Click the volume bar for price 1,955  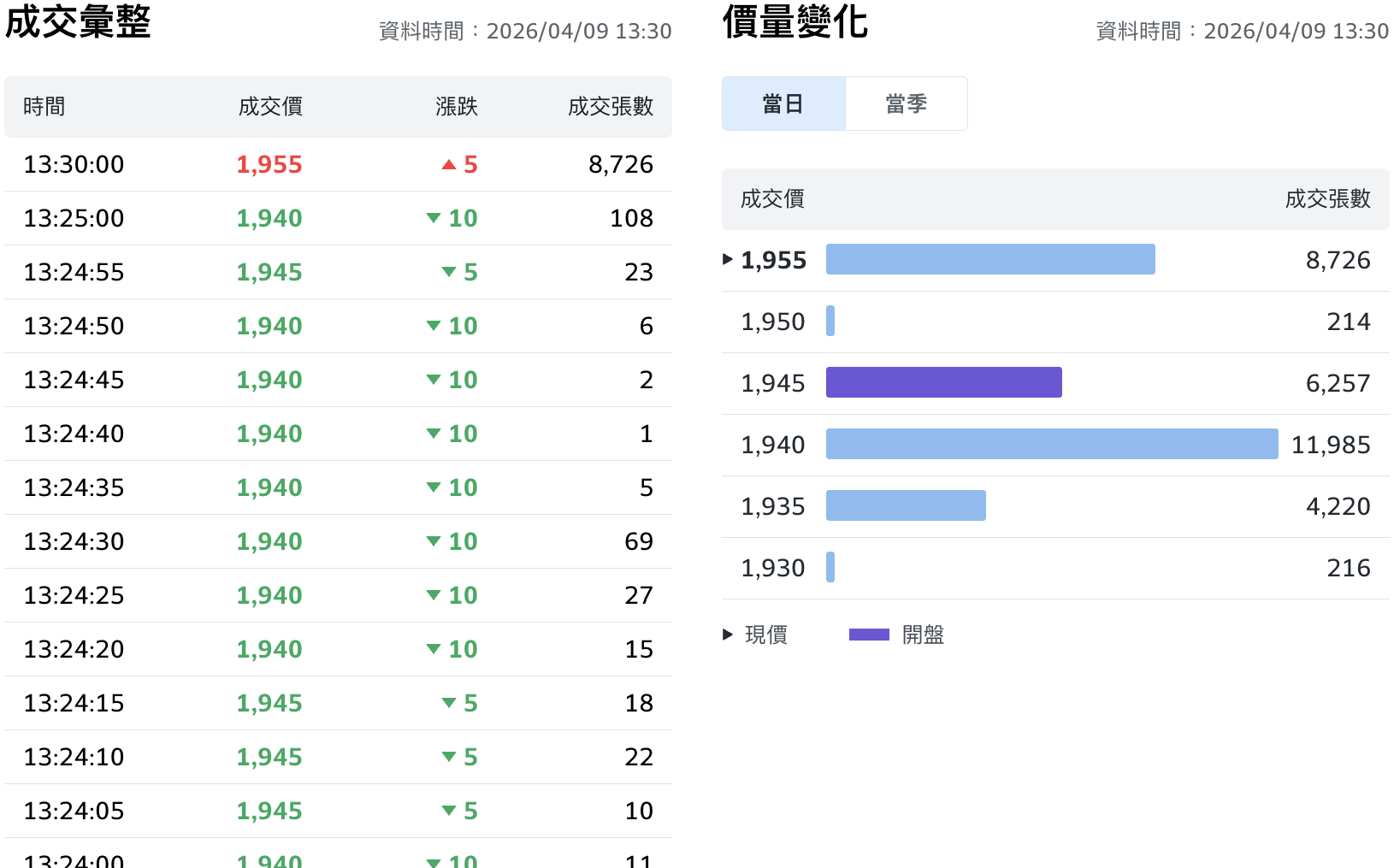[989, 259]
